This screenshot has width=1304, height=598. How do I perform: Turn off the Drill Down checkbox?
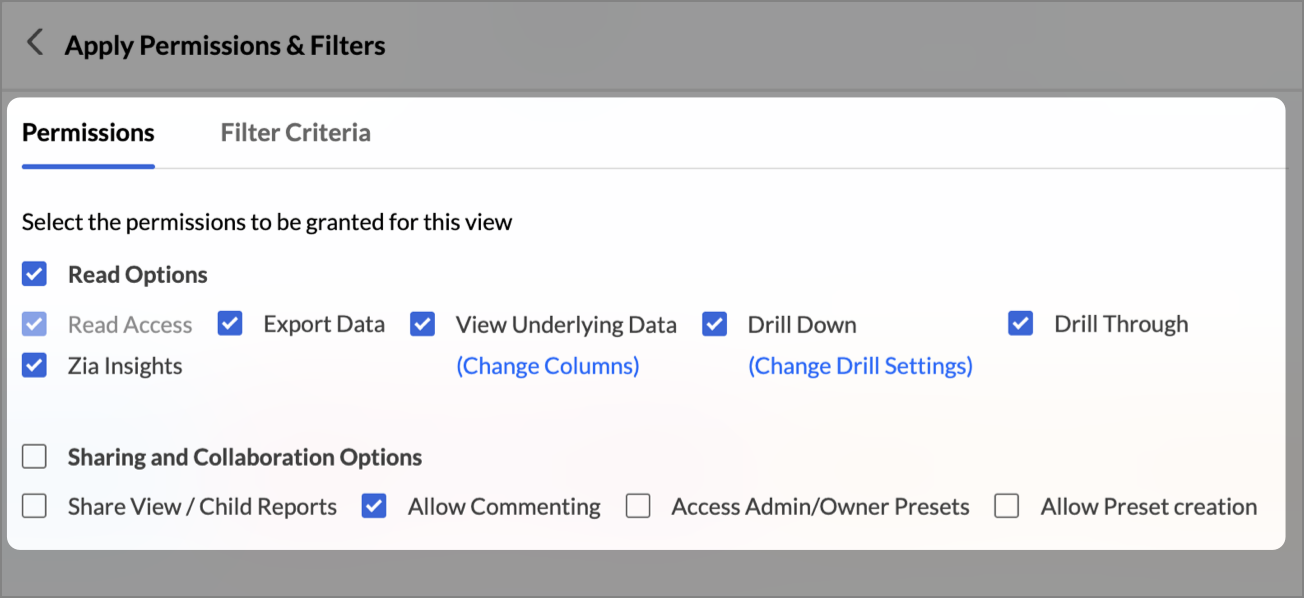pos(714,324)
